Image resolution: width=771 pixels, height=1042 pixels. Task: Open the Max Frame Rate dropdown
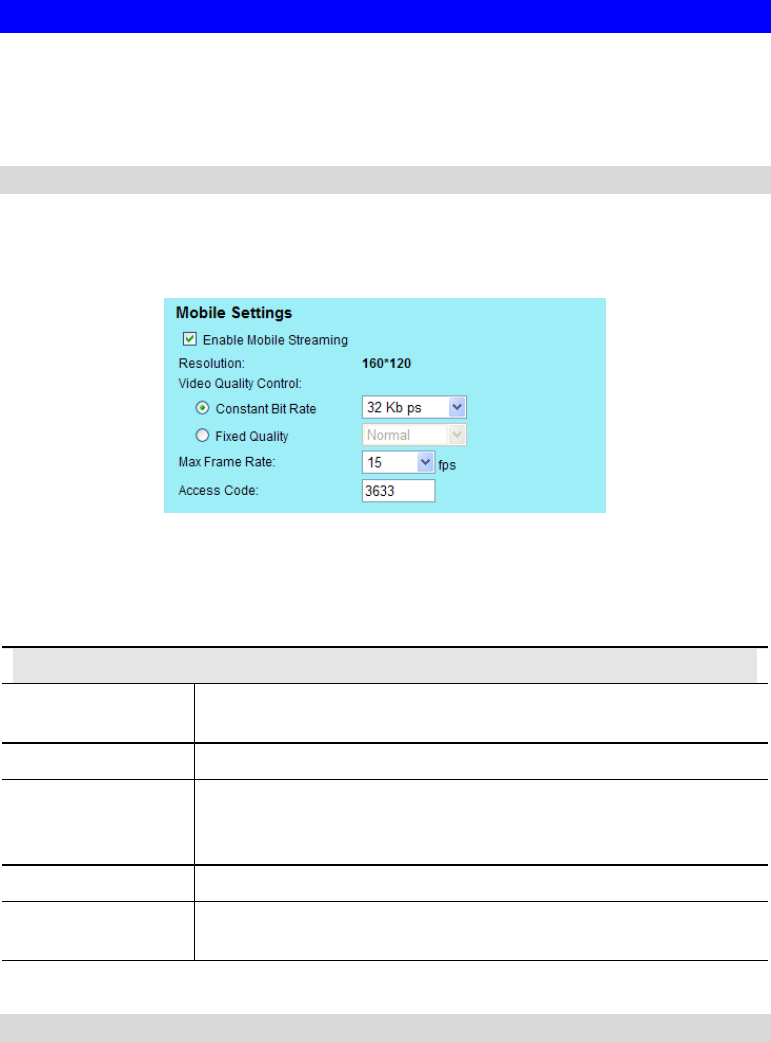point(398,463)
